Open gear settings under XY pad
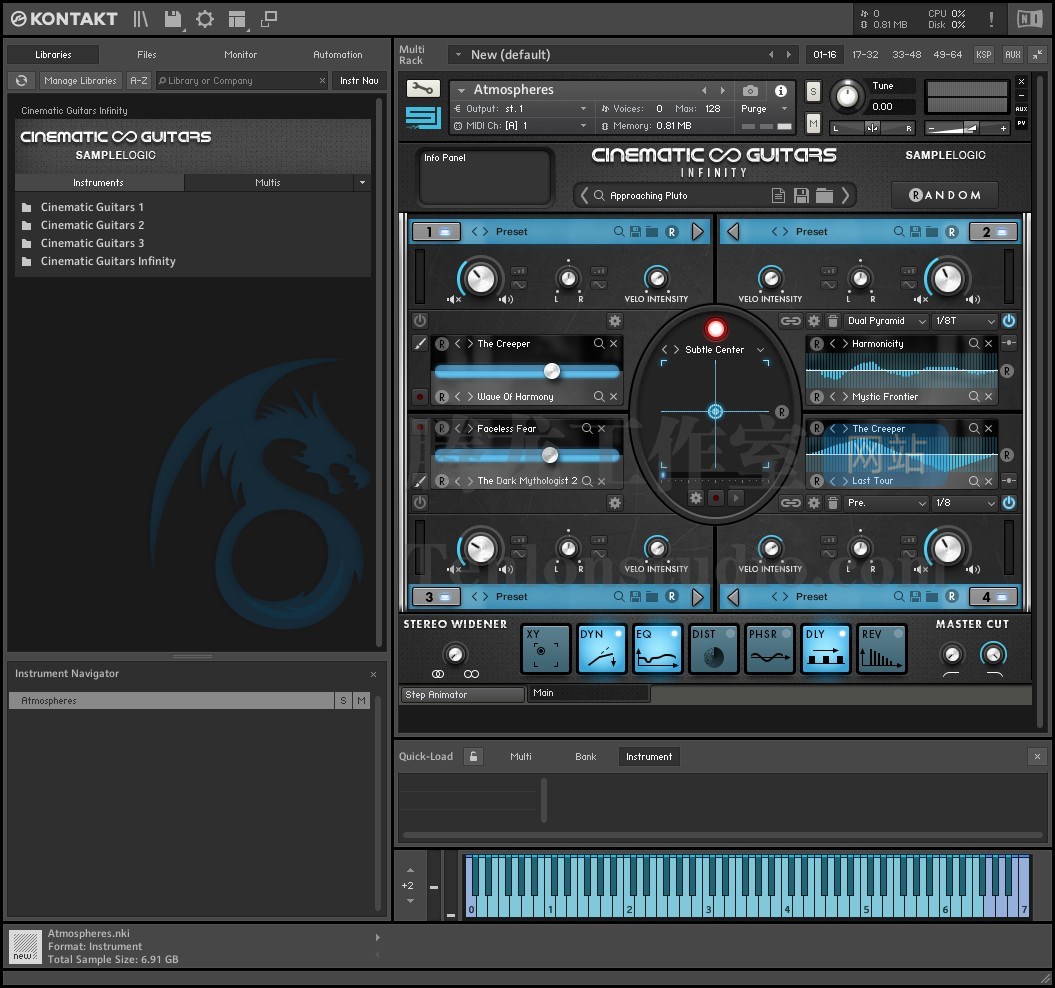This screenshot has height=988, width=1055. (696, 497)
